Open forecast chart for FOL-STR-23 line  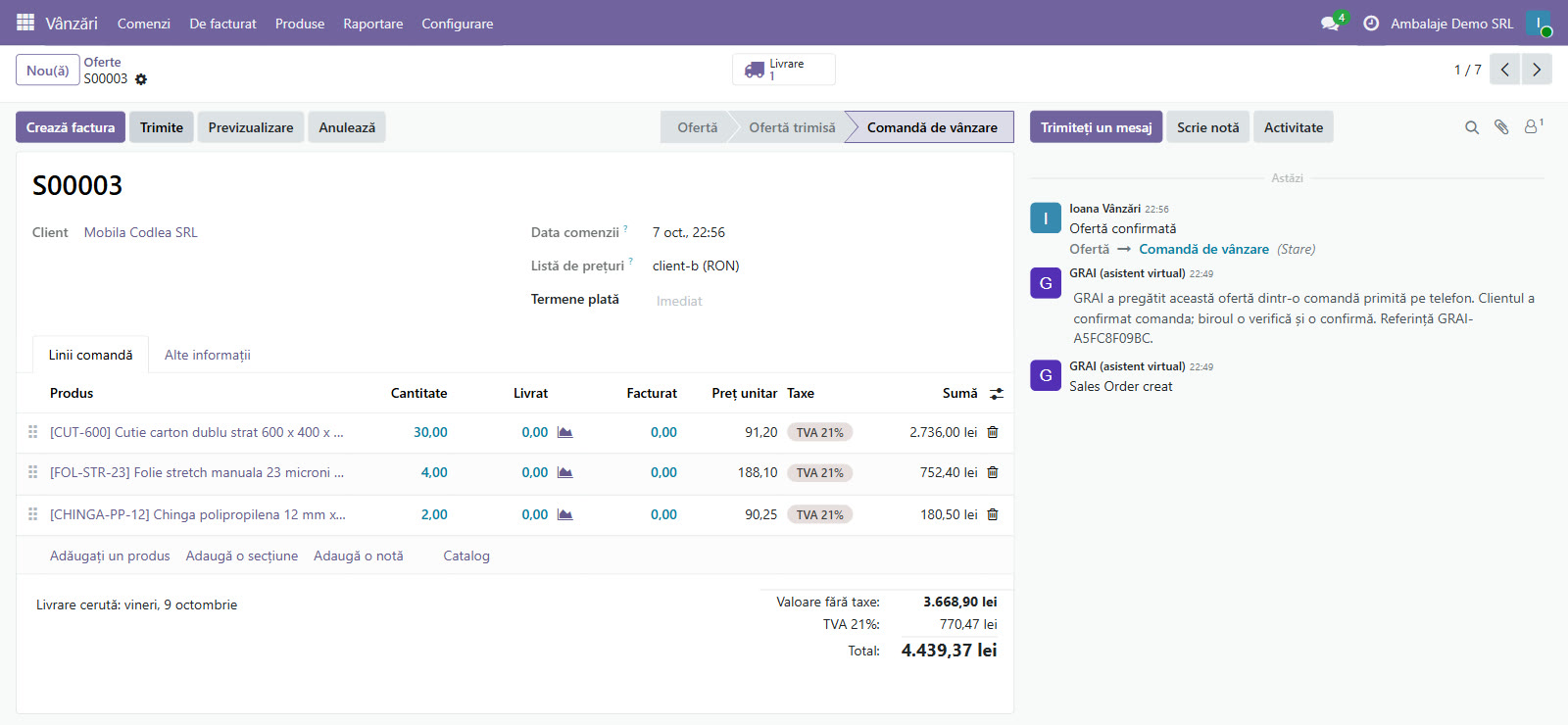pyautogui.click(x=565, y=472)
